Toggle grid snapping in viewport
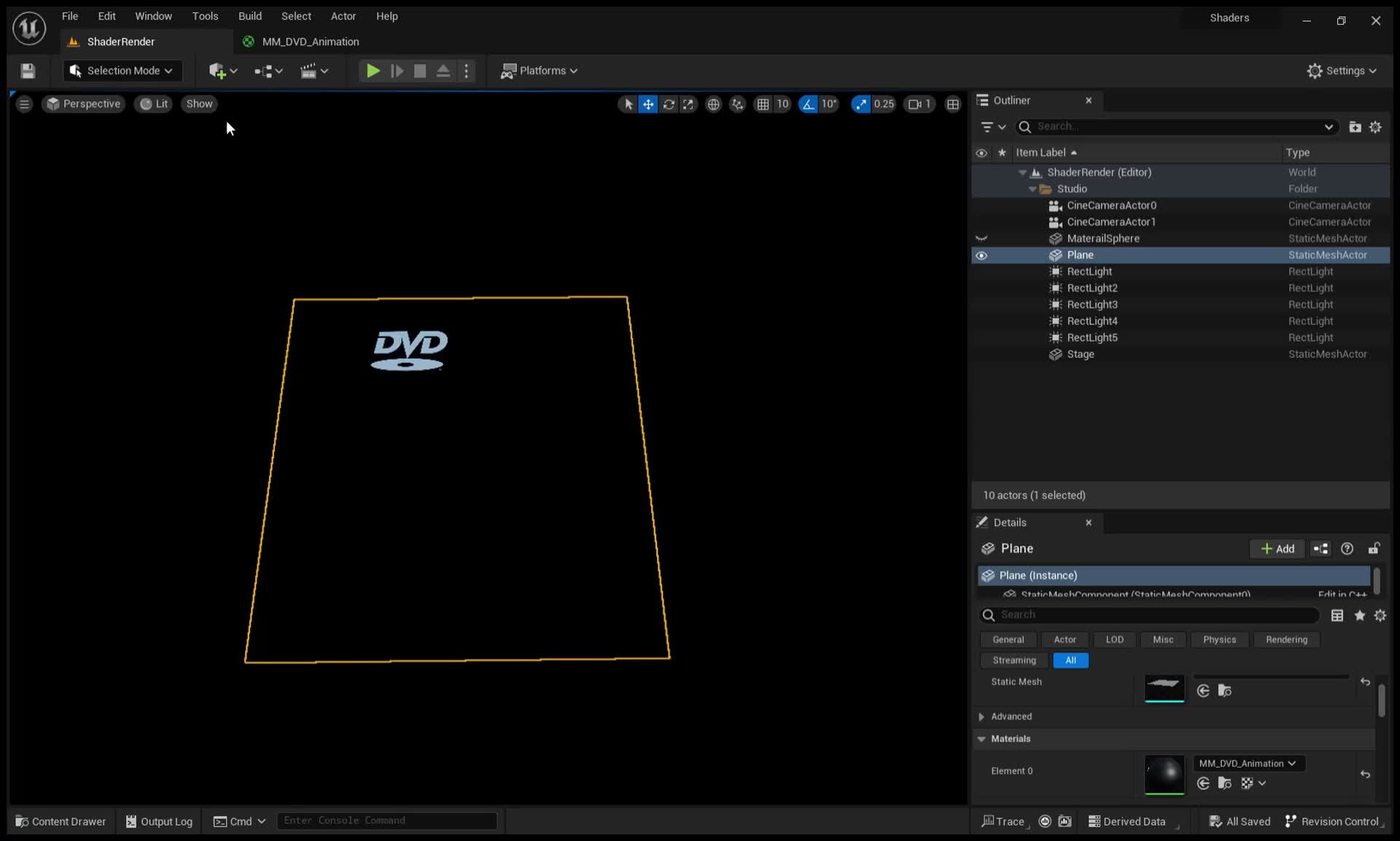 click(x=763, y=104)
